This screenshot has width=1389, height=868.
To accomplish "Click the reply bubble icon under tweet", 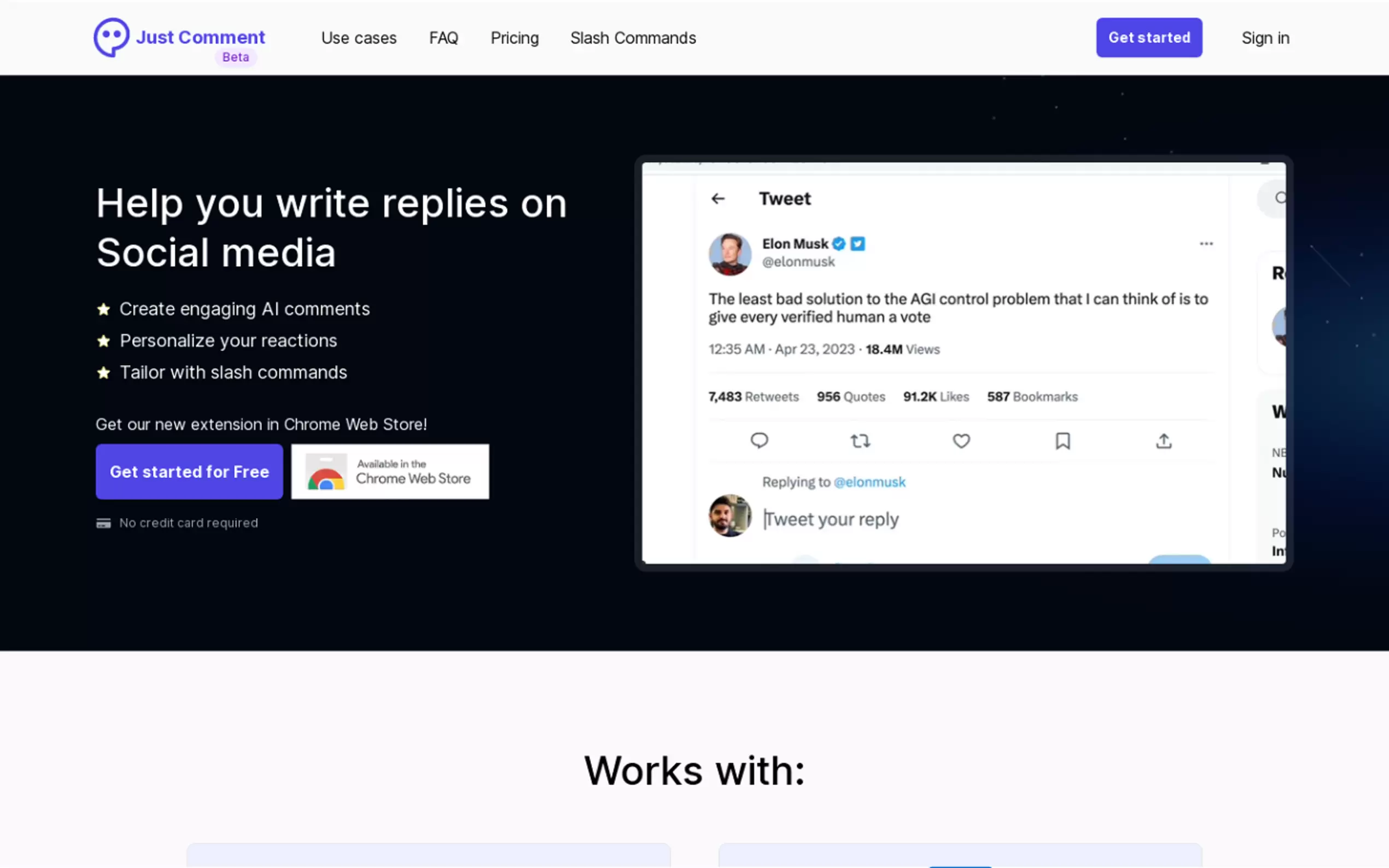I will [x=759, y=441].
